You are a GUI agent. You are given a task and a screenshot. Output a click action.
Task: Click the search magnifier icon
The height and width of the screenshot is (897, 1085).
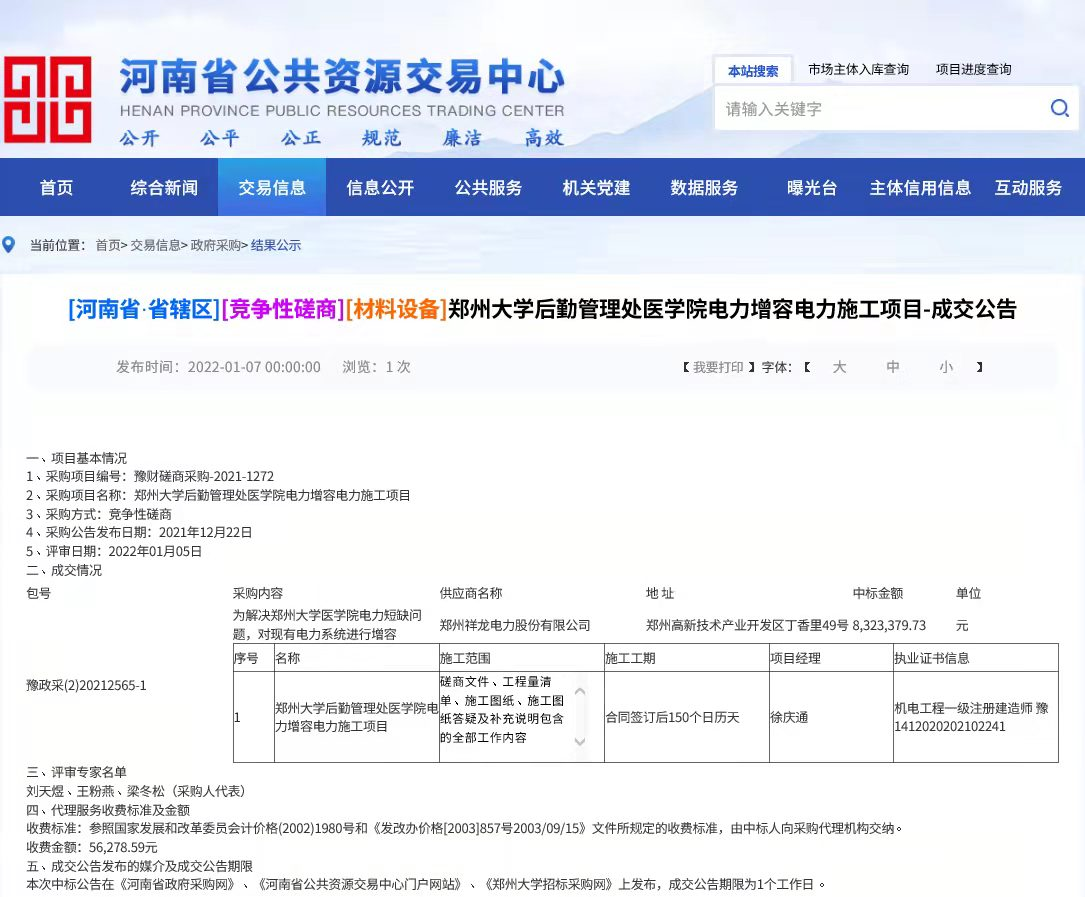[x=1059, y=108]
